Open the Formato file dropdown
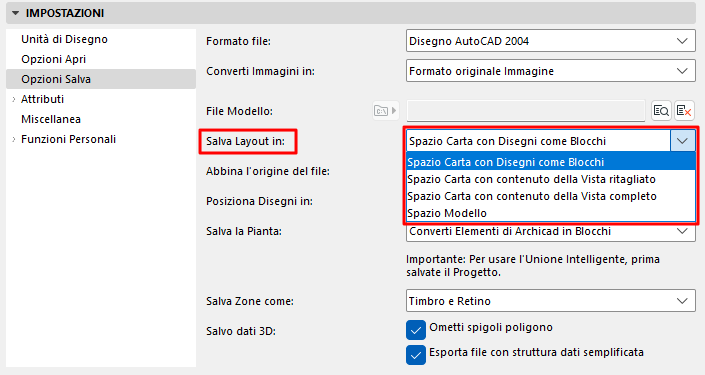The image size is (705, 375). click(551, 41)
